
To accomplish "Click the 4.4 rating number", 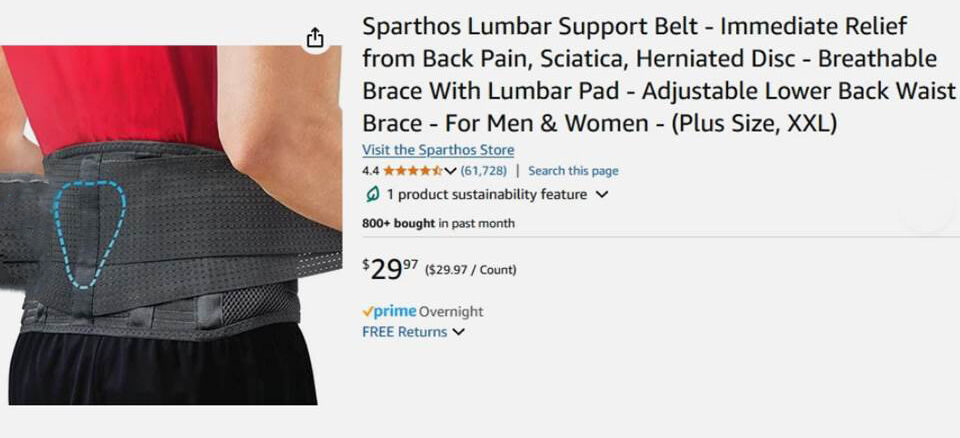I will (x=371, y=171).
